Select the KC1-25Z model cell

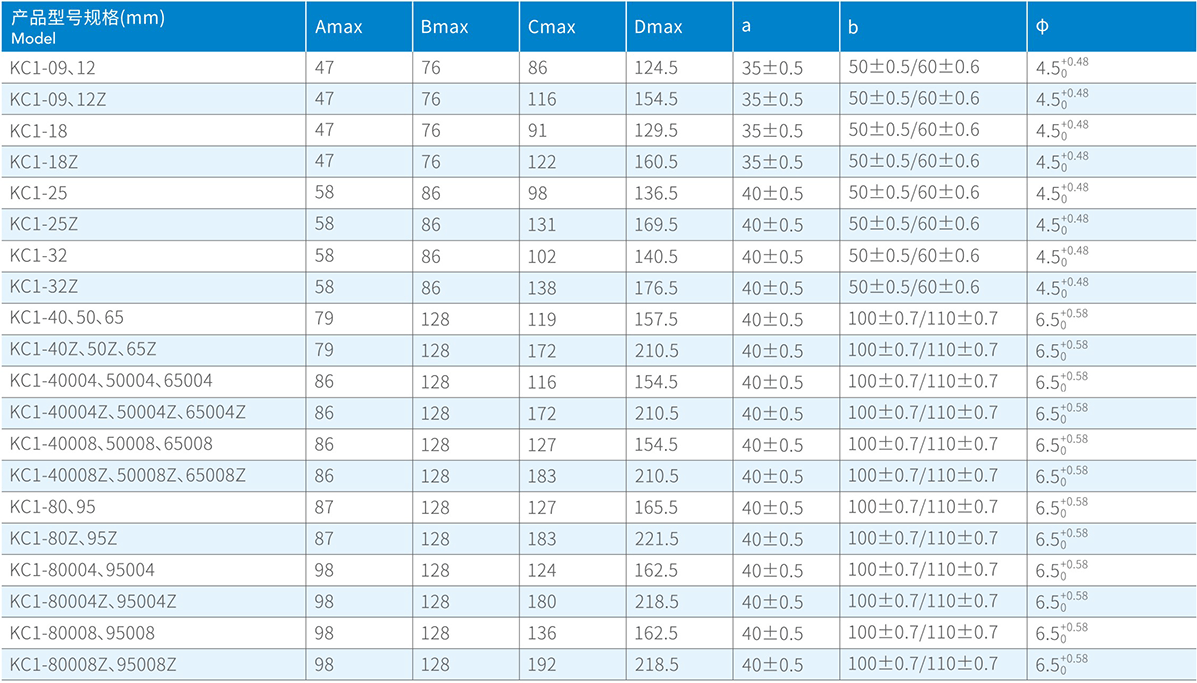[x=44, y=224]
